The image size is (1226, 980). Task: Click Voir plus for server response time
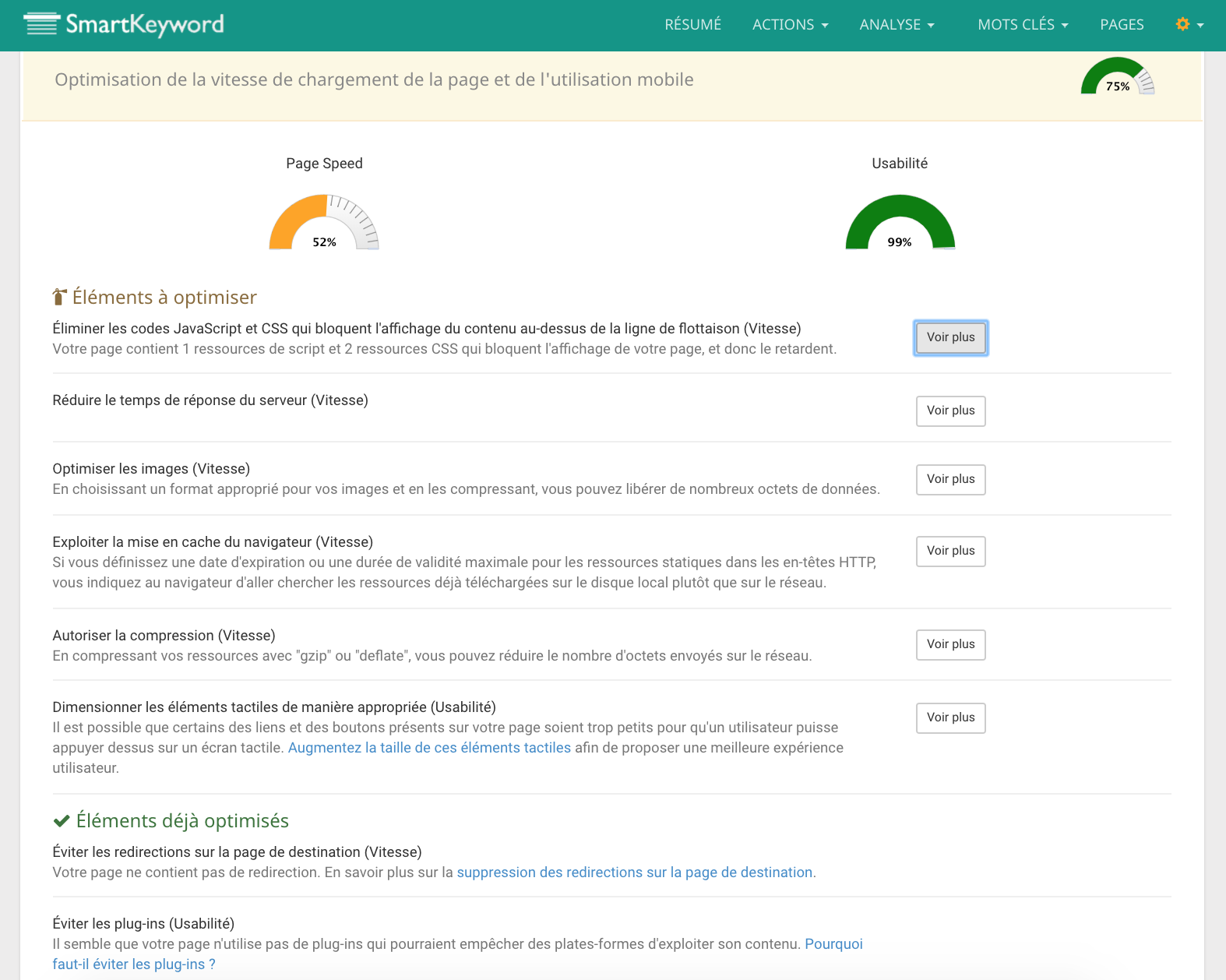950,411
